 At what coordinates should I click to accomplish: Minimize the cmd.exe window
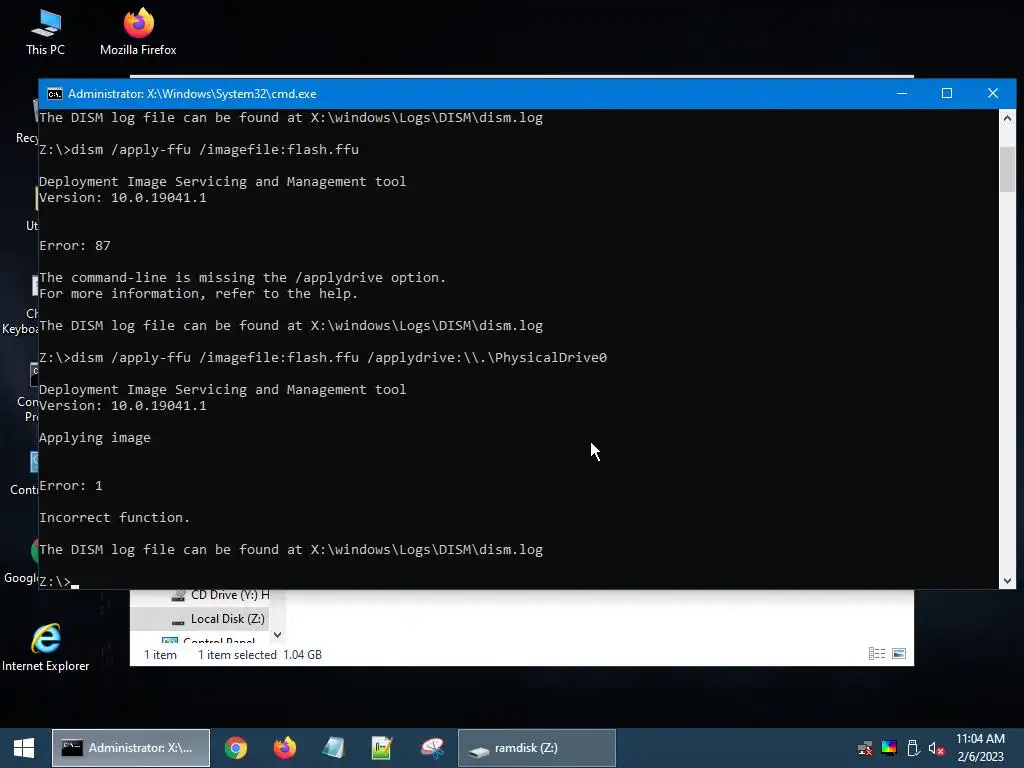pyautogui.click(x=902, y=93)
